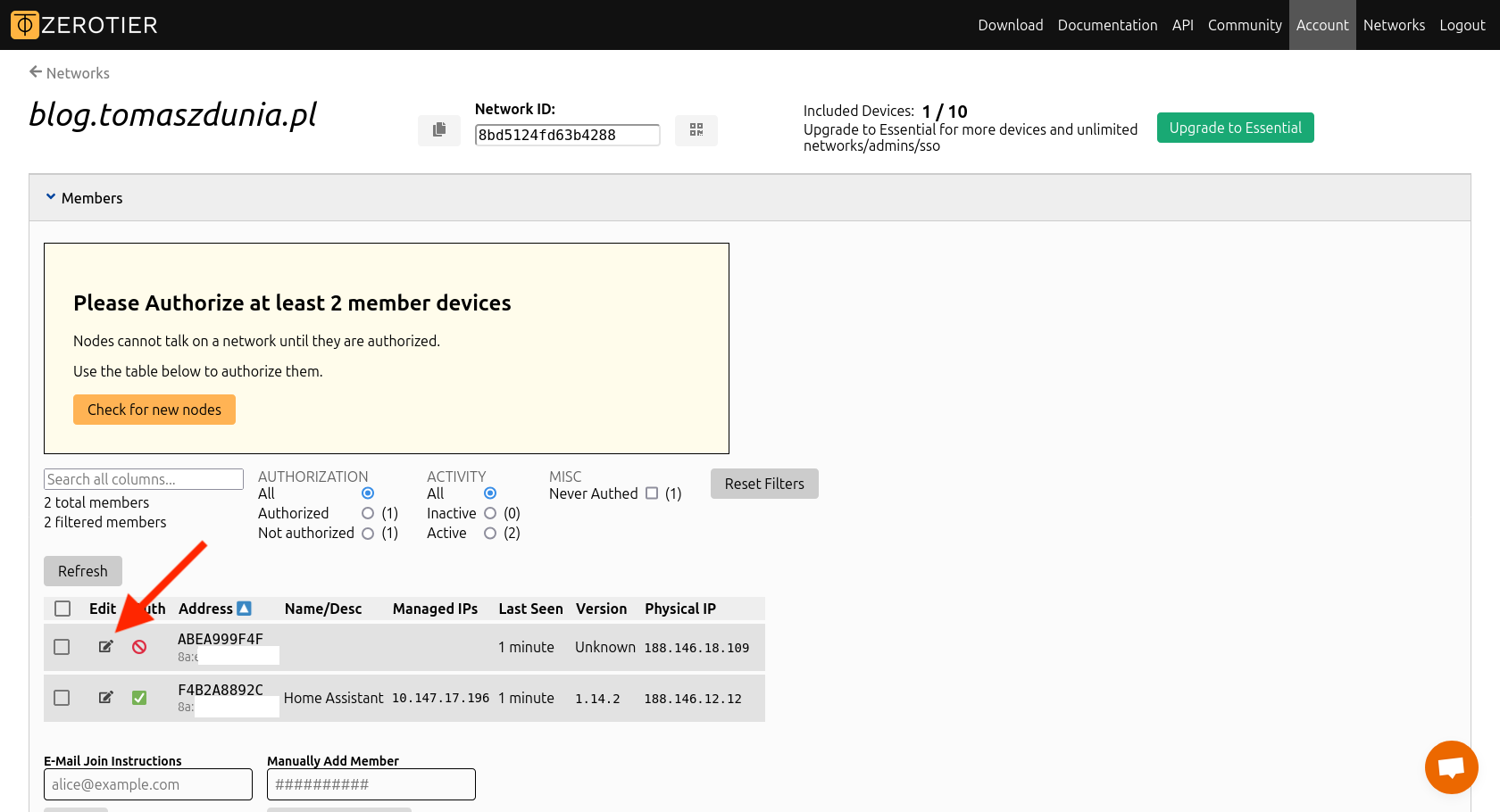The width and height of the screenshot is (1500, 812).
Task: Click the Upgrade to Essential button
Action: (1235, 128)
